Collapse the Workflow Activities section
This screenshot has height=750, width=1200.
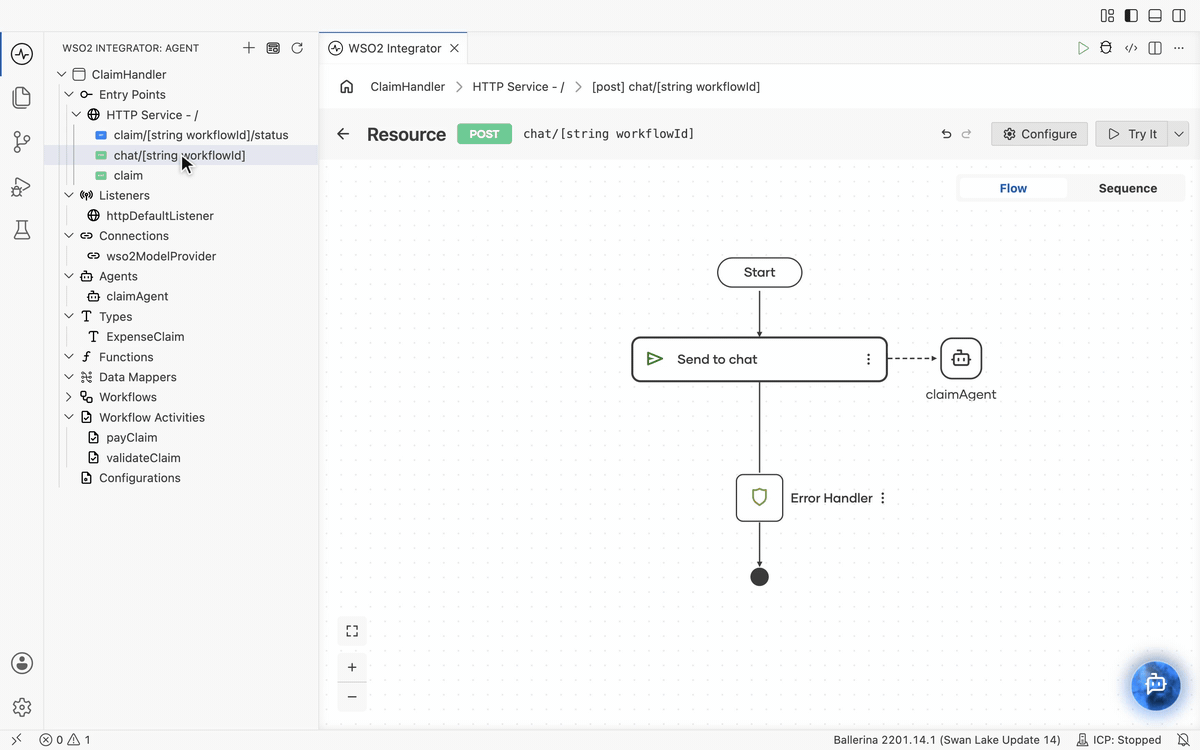(69, 417)
